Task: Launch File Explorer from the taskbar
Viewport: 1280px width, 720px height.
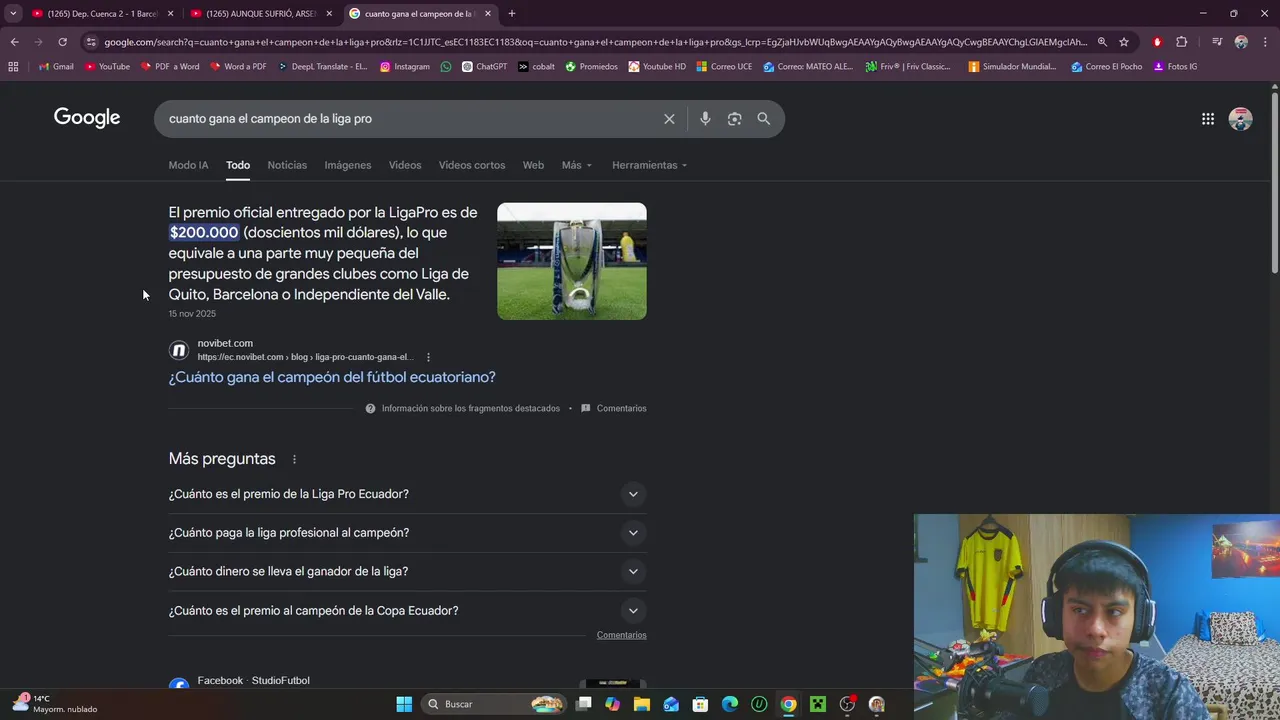Action: pyautogui.click(x=642, y=704)
